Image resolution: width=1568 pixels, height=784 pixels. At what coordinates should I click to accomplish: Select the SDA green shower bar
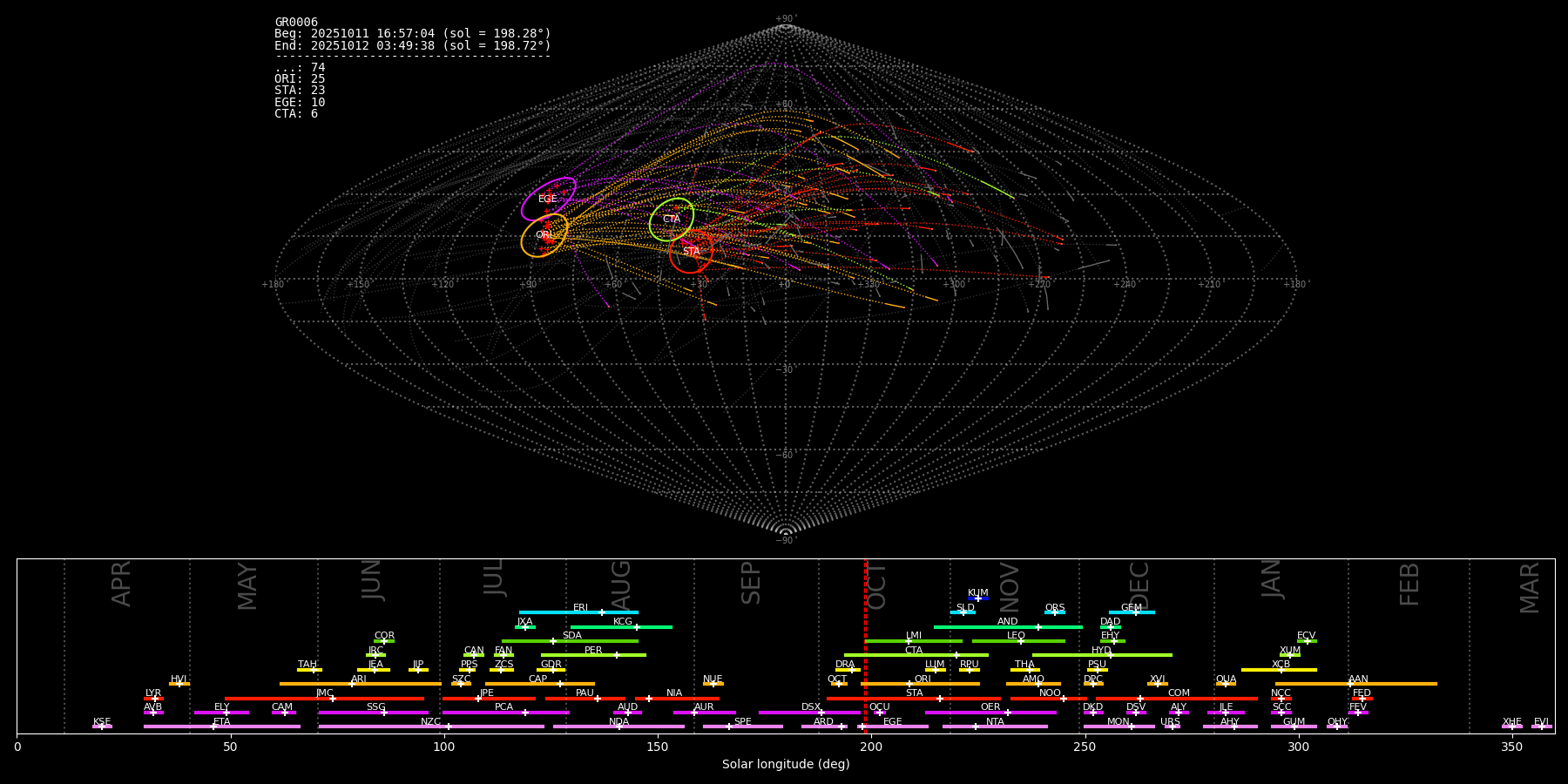pyautogui.click(x=570, y=641)
